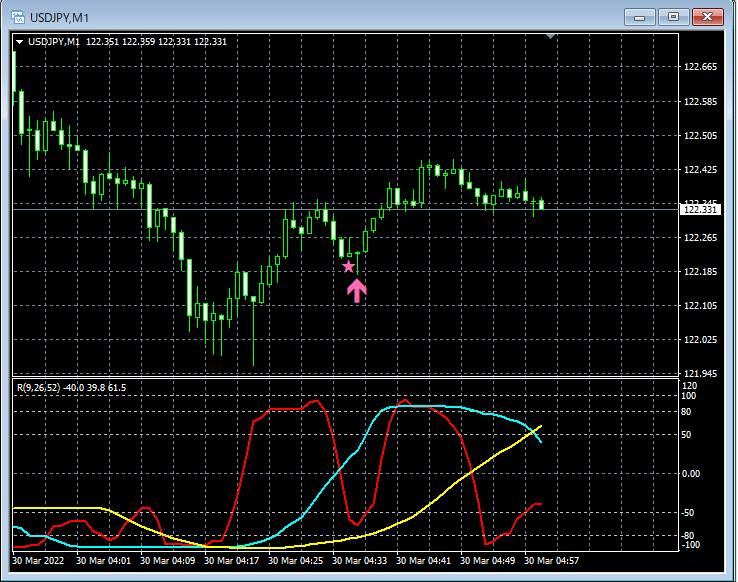Click the pink up arrow buy signal
Viewport: 738px width, 582px height.
coord(357,290)
